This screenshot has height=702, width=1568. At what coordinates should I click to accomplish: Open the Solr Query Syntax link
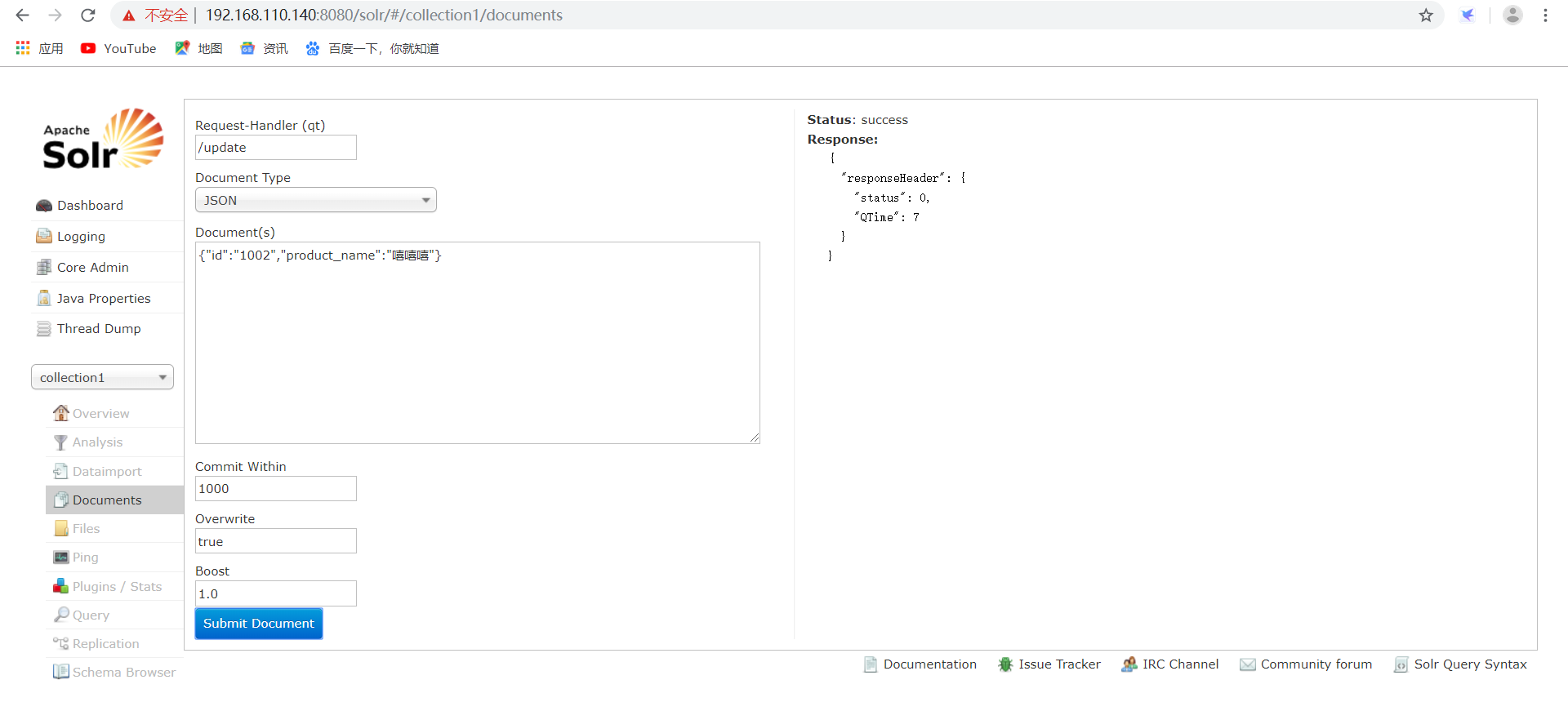coord(1470,664)
